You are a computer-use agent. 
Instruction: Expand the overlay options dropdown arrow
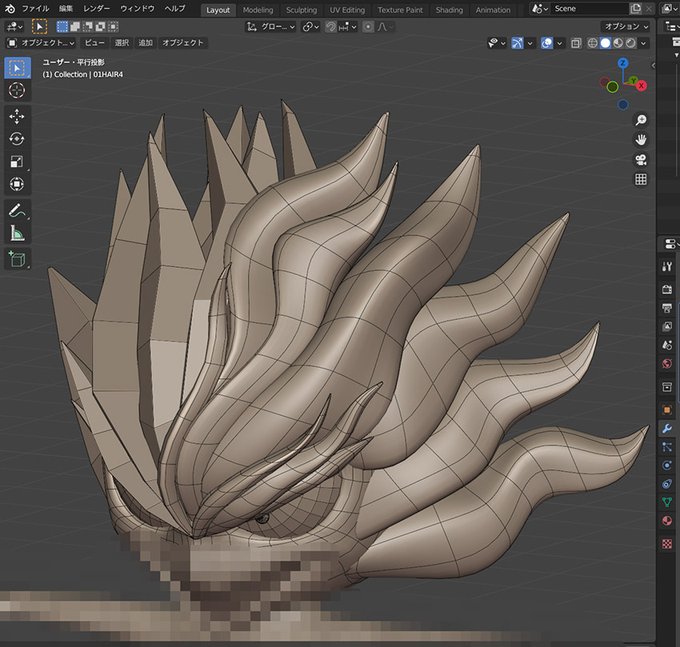559,43
